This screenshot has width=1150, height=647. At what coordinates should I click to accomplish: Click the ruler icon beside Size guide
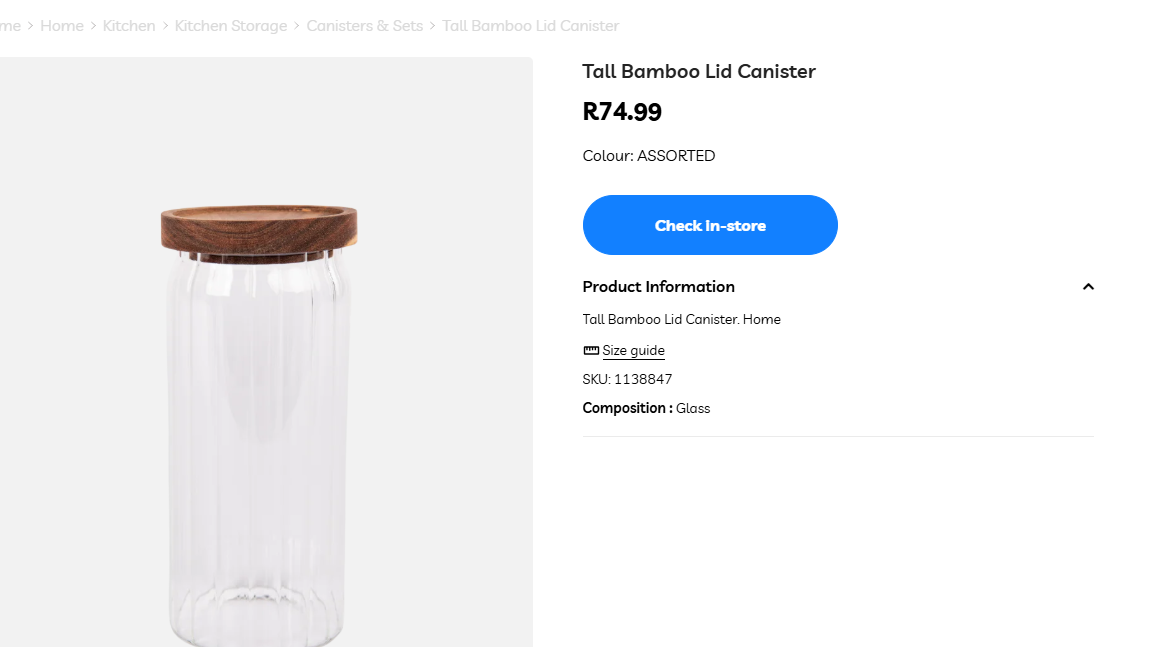591,351
